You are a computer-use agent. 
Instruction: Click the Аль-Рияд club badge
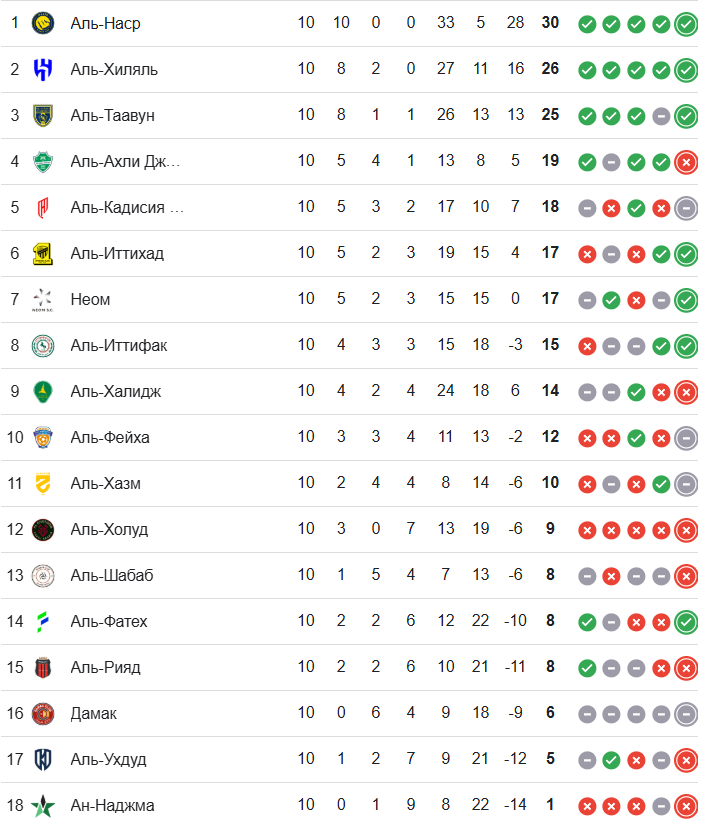(x=43, y=667)
